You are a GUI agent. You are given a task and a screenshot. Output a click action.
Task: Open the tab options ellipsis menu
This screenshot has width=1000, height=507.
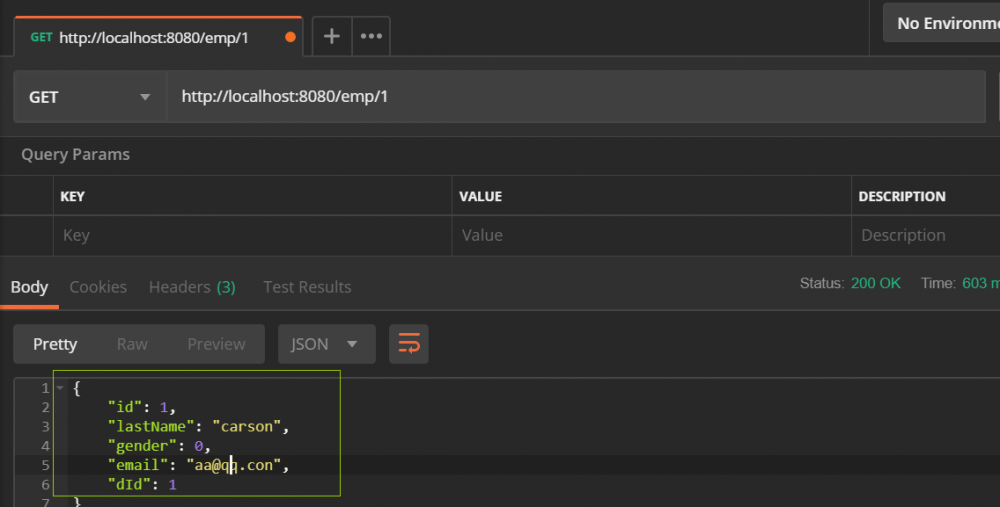pyautogui.click(x=371, y=37)
